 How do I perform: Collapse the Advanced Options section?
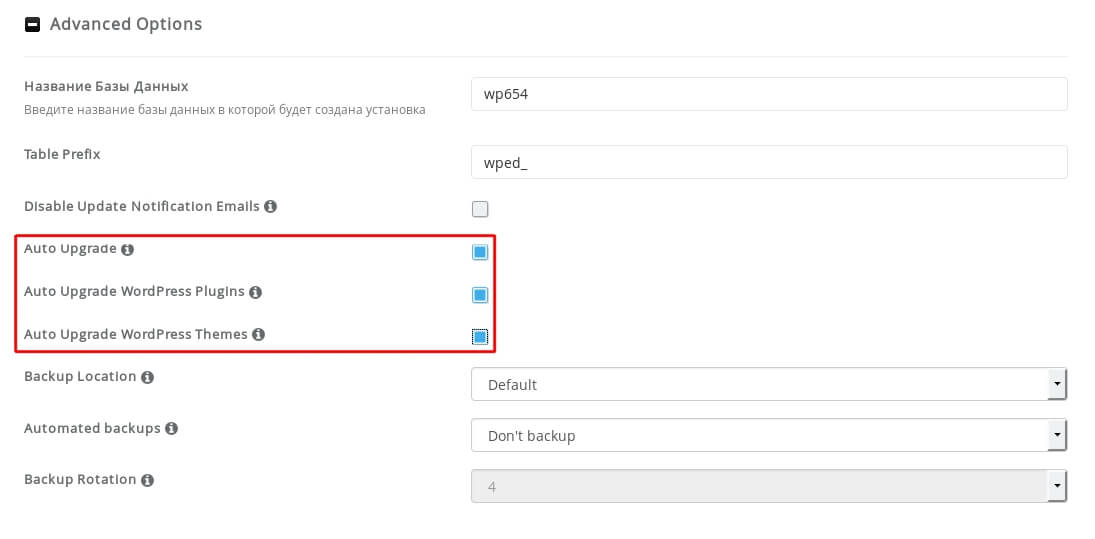32,24
